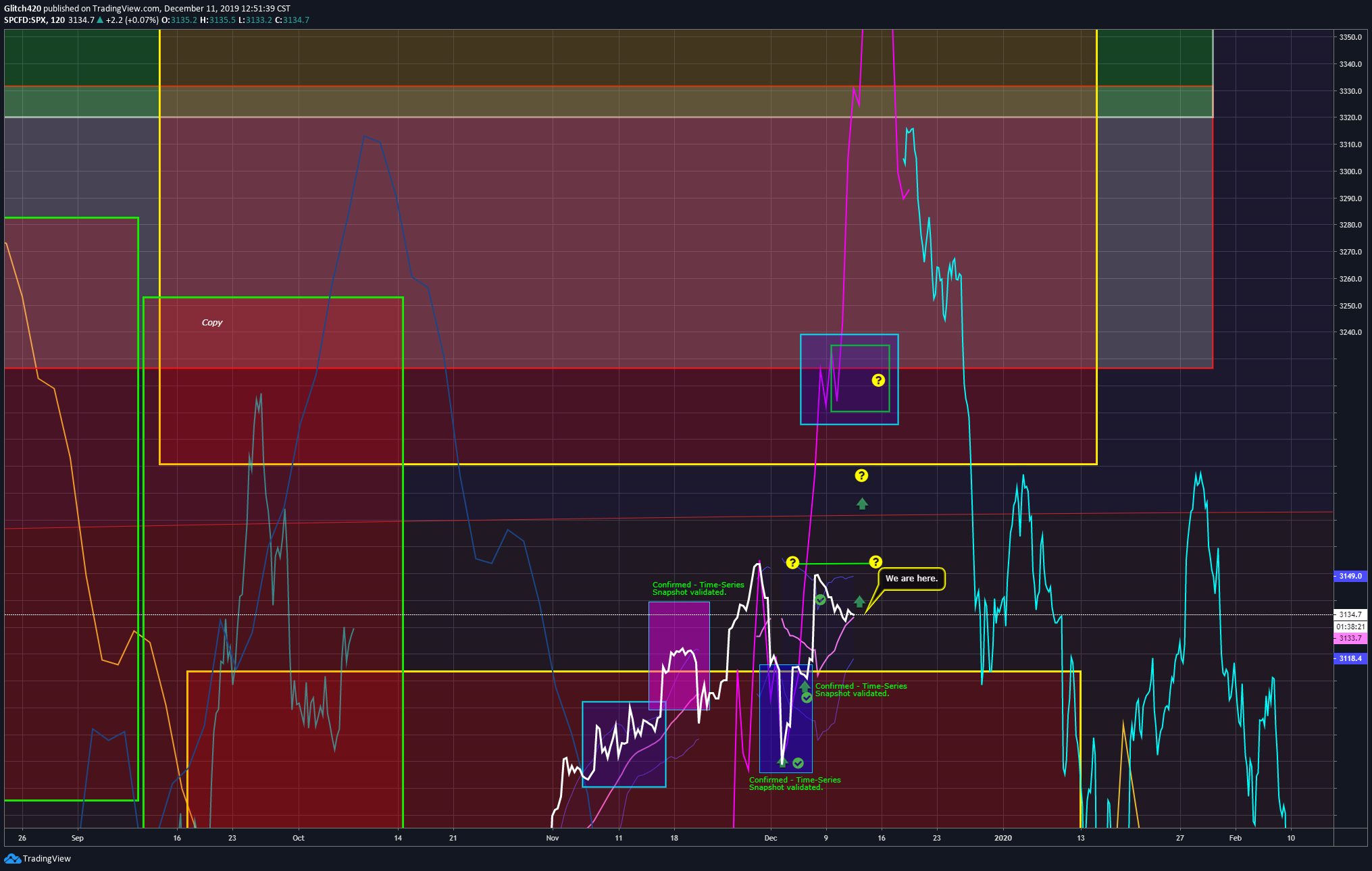The height and width of the screenshot is (871, 1372).
Task: Click the blue 3149.0 price axis tag
Action: [x=1350, y=576]
